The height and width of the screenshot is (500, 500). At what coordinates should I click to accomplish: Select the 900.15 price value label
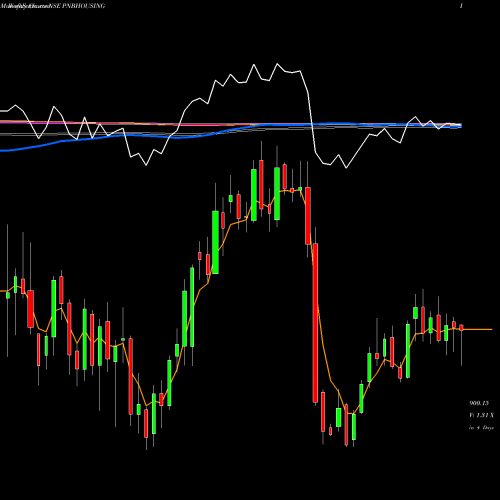[x=479, y=403]
